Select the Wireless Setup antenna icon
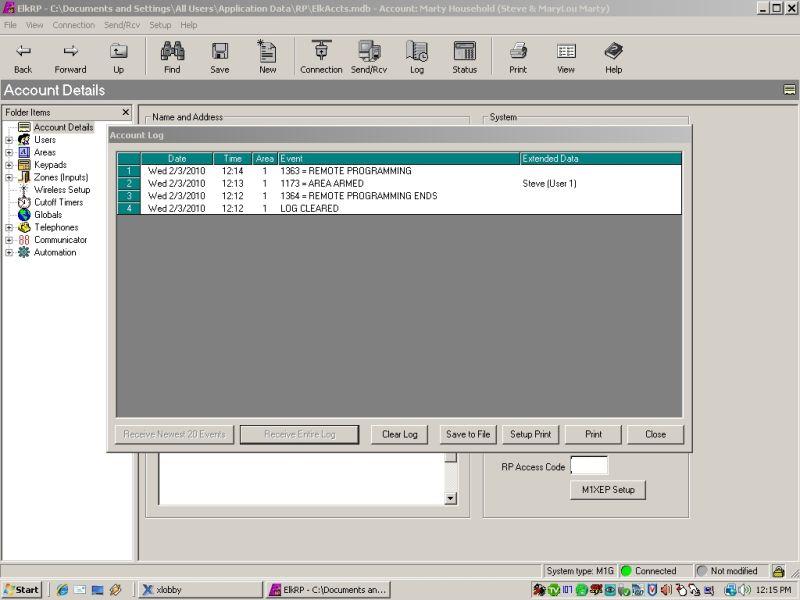The image size is (800, 600). point(23,190)
